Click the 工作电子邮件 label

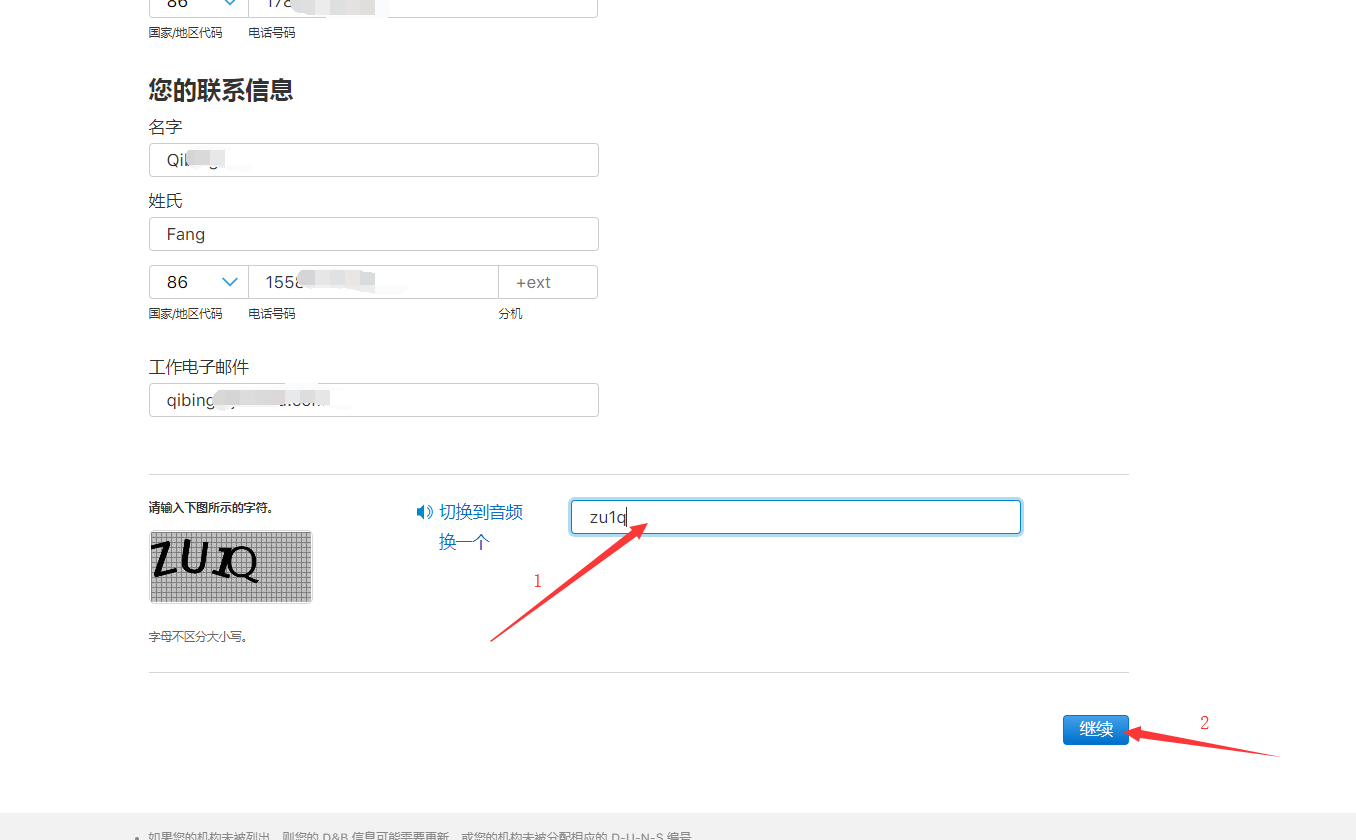click(199, 367)
